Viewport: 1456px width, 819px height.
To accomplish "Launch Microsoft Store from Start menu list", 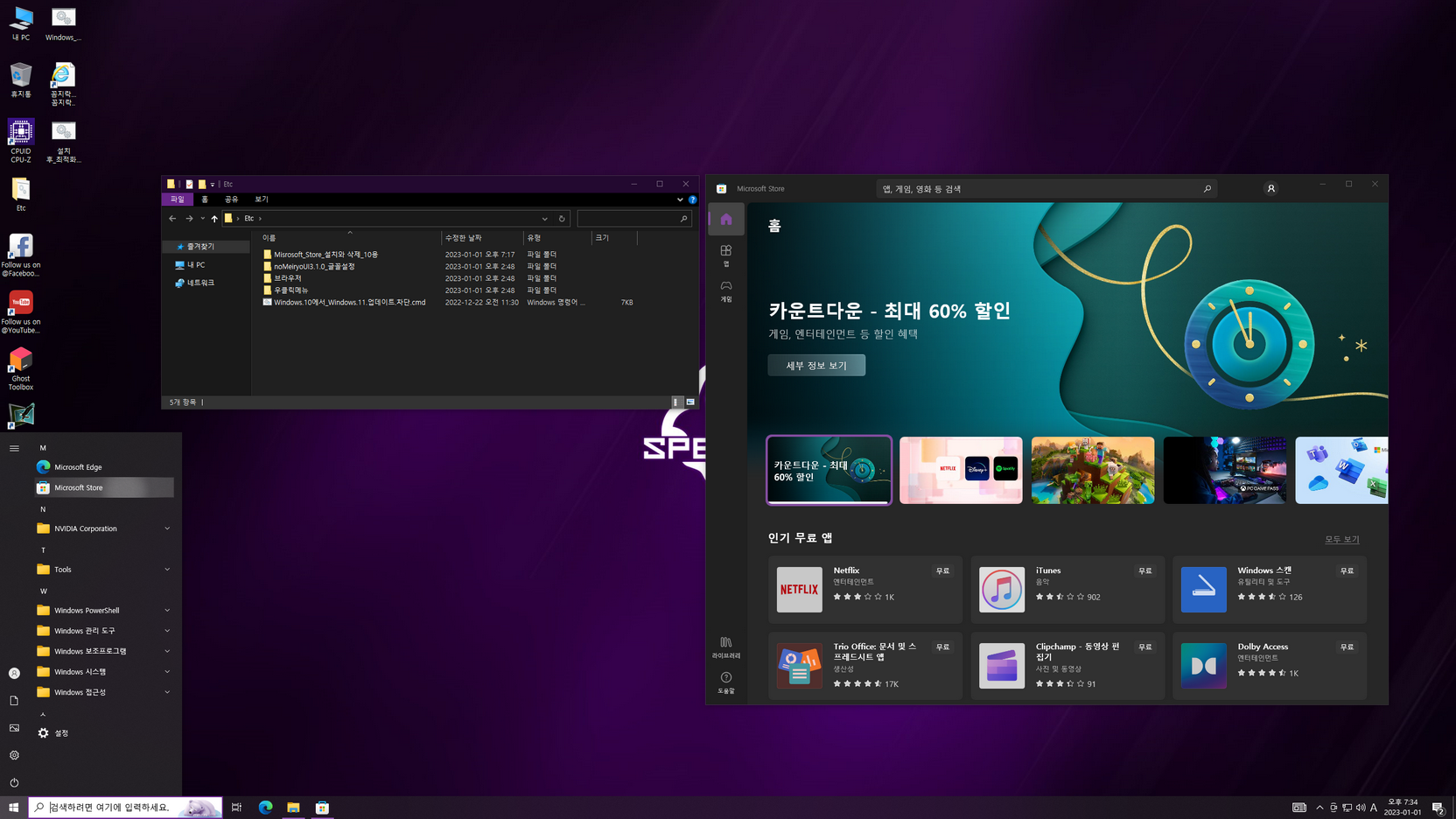I will pos(105,487).
